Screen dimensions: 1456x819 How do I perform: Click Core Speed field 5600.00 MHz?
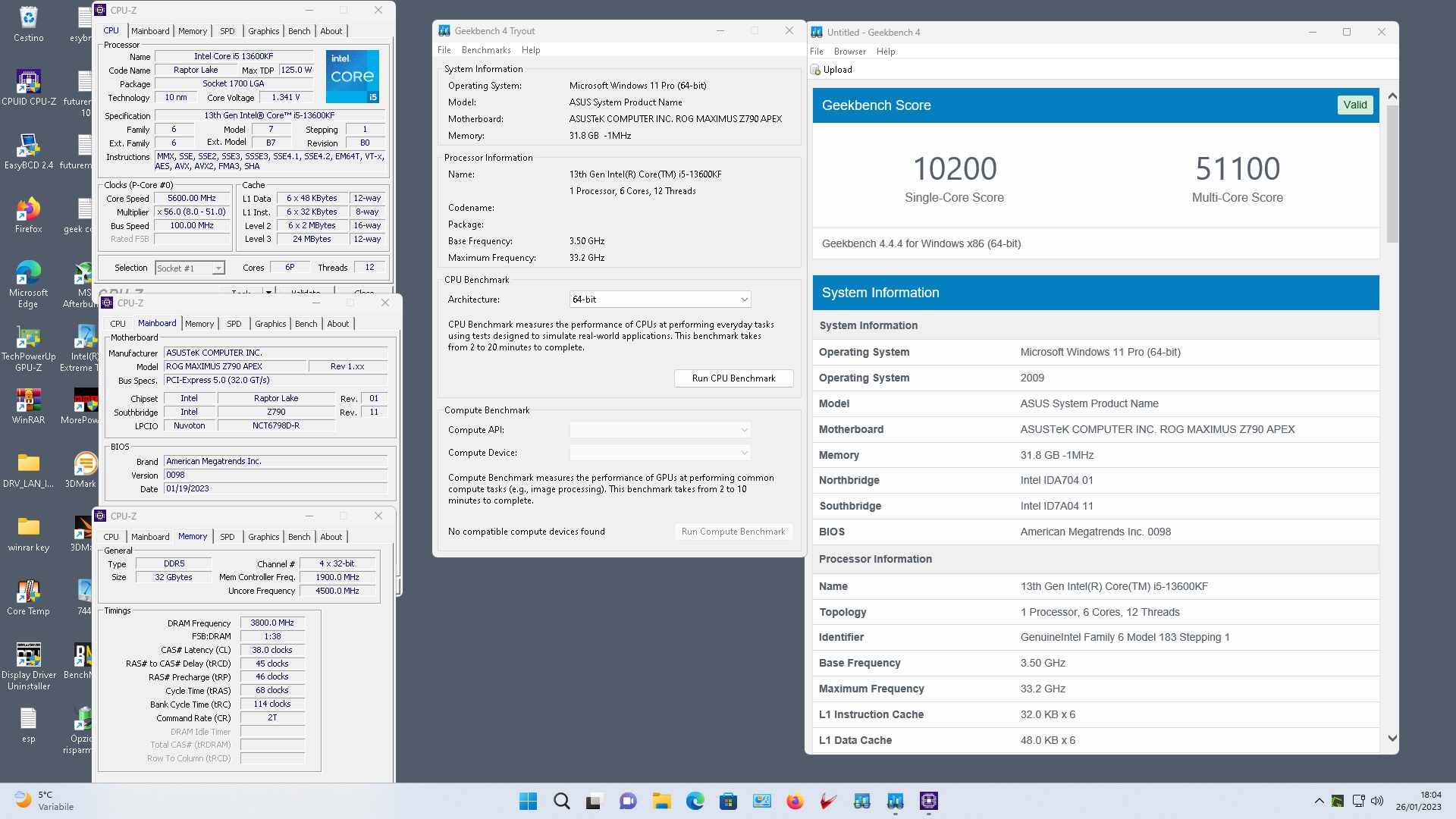(x=192, y=199)
